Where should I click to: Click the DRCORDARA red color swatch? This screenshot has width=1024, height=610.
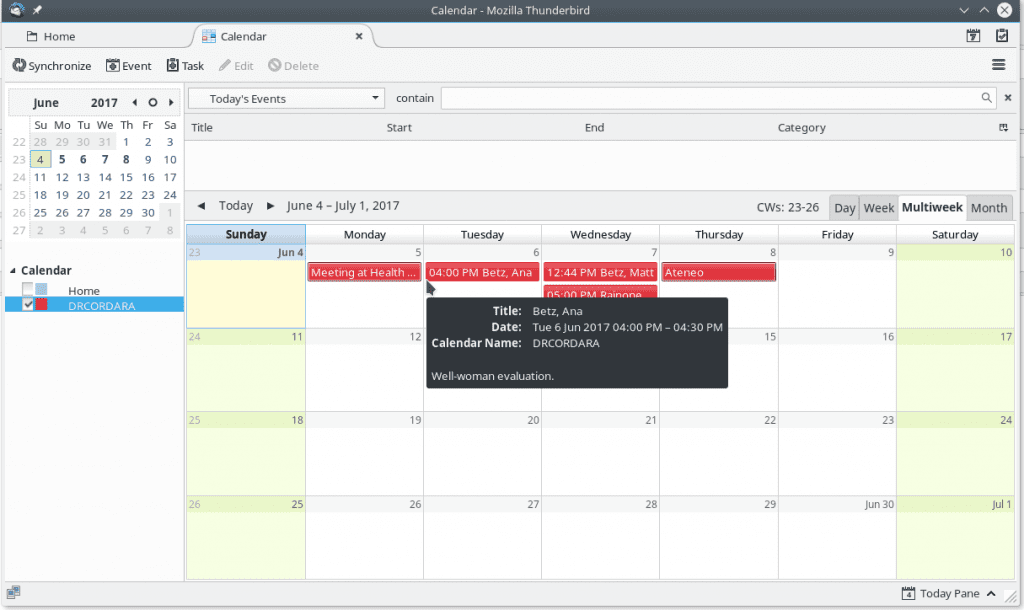[x=41, y=304]
